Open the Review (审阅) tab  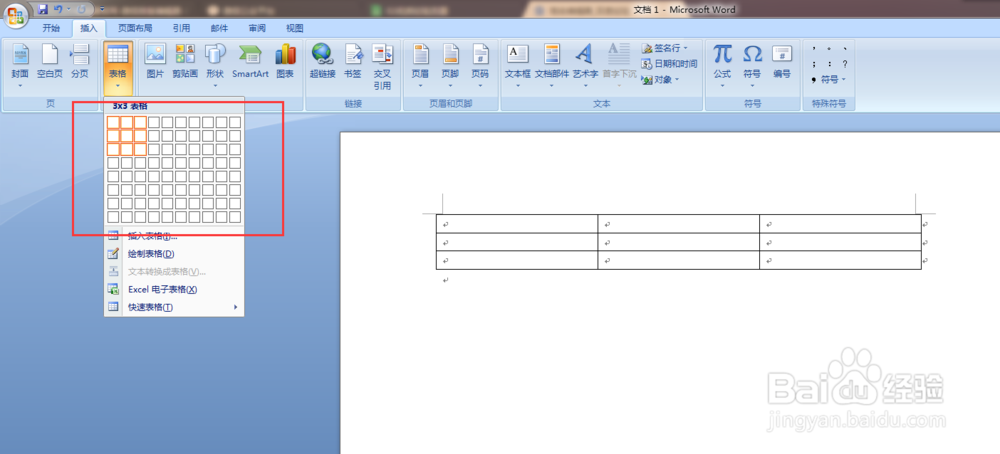257,28
